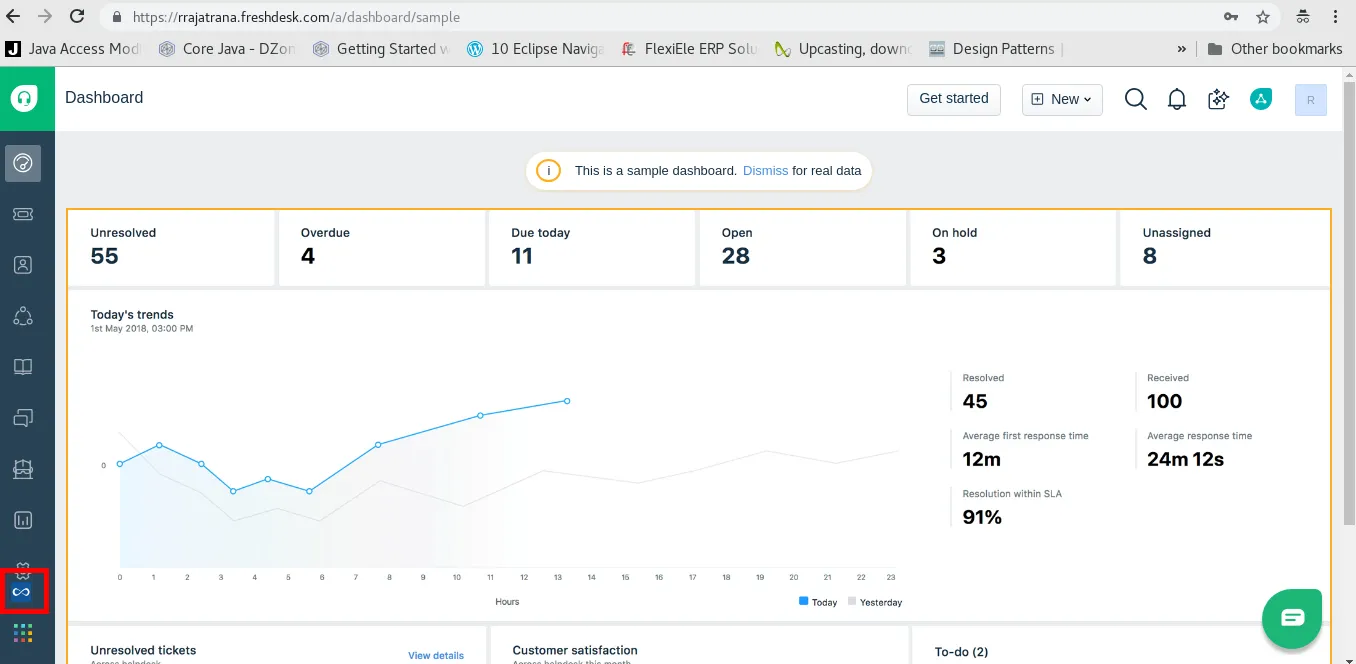Expand the New dropdown button
This screenshot has height=664, width=1356.
point(1062,99)
